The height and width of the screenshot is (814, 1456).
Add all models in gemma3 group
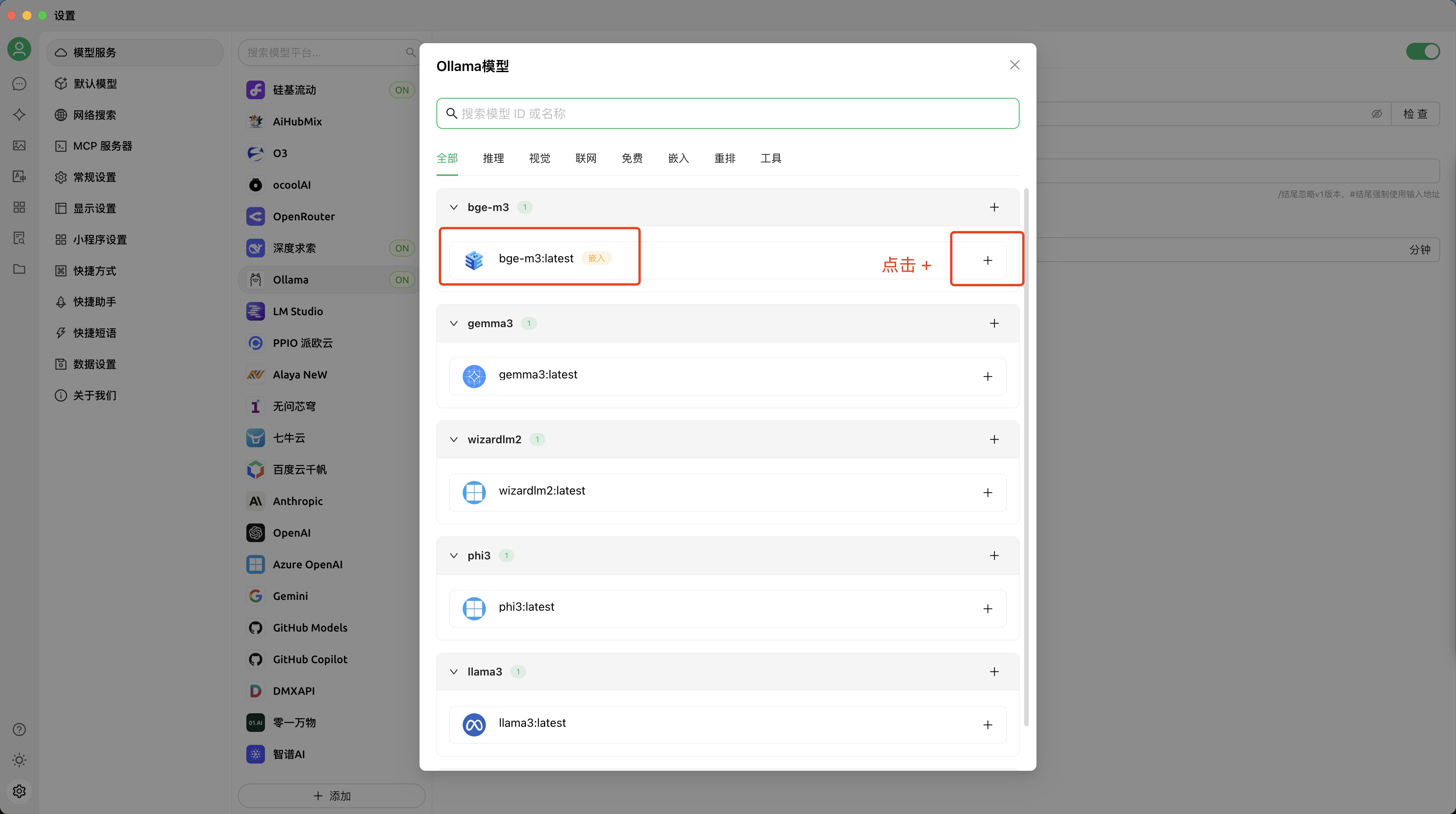(994, 324)
